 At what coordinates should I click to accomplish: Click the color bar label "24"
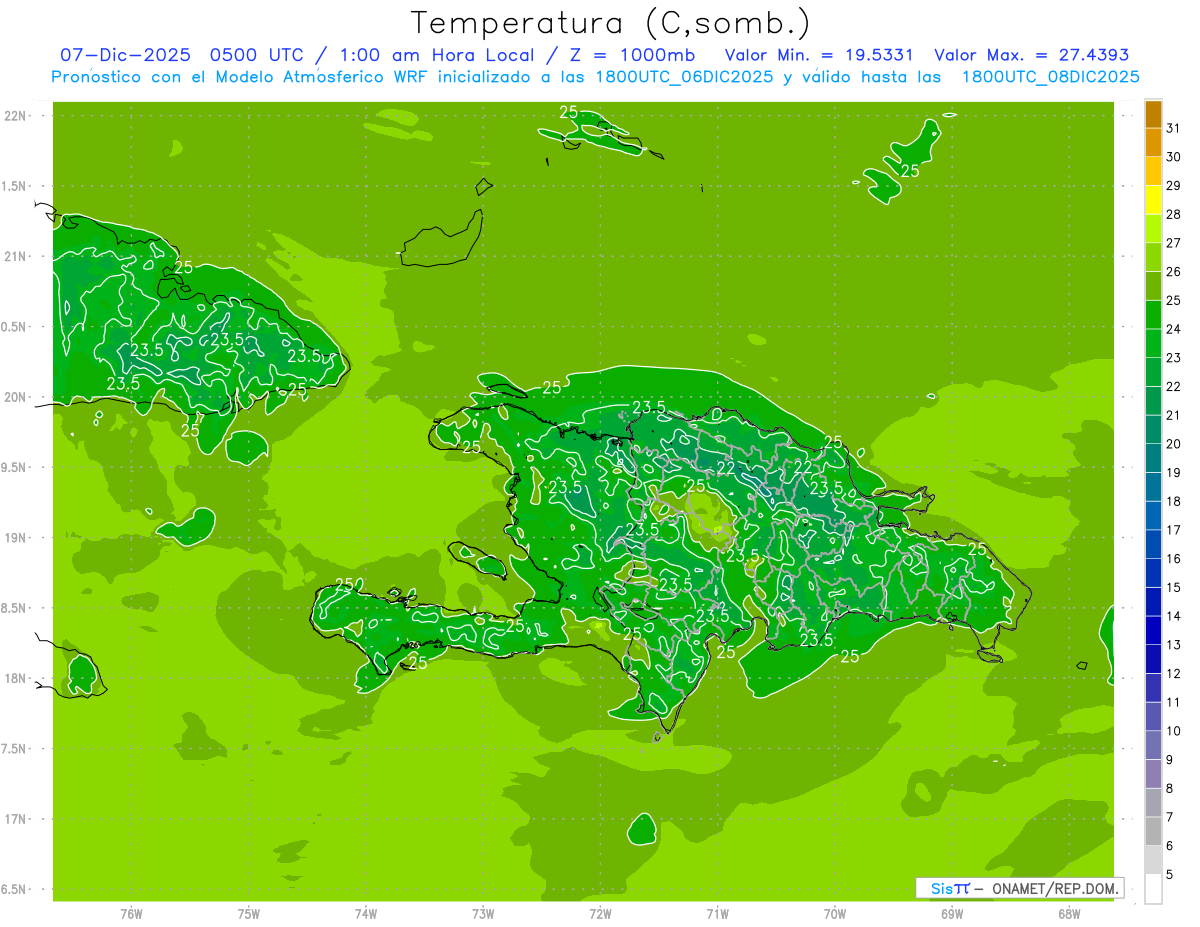(1174, 329)
